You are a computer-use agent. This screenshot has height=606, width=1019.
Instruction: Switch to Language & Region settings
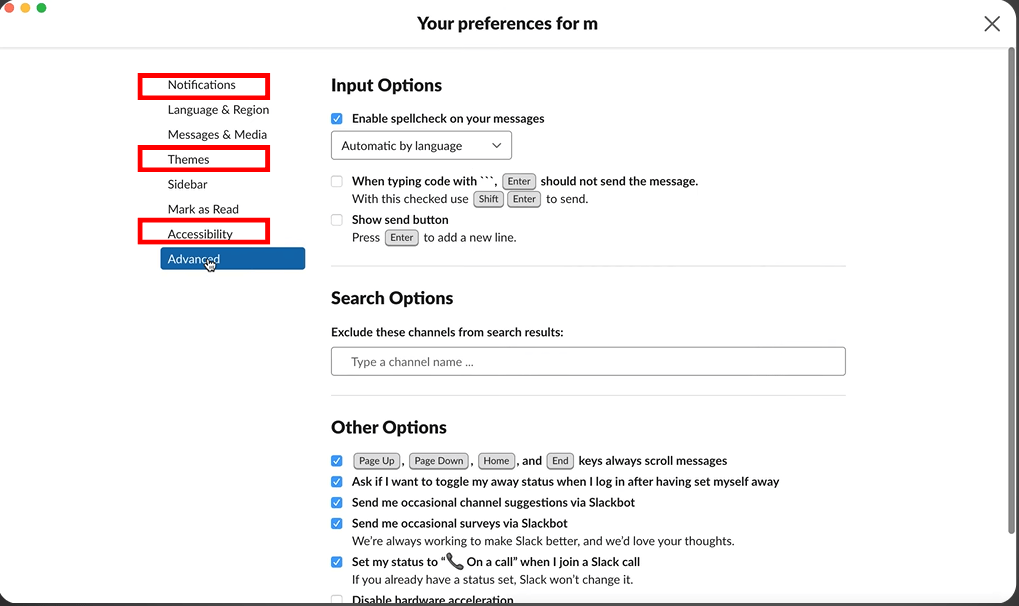(218, 110)
